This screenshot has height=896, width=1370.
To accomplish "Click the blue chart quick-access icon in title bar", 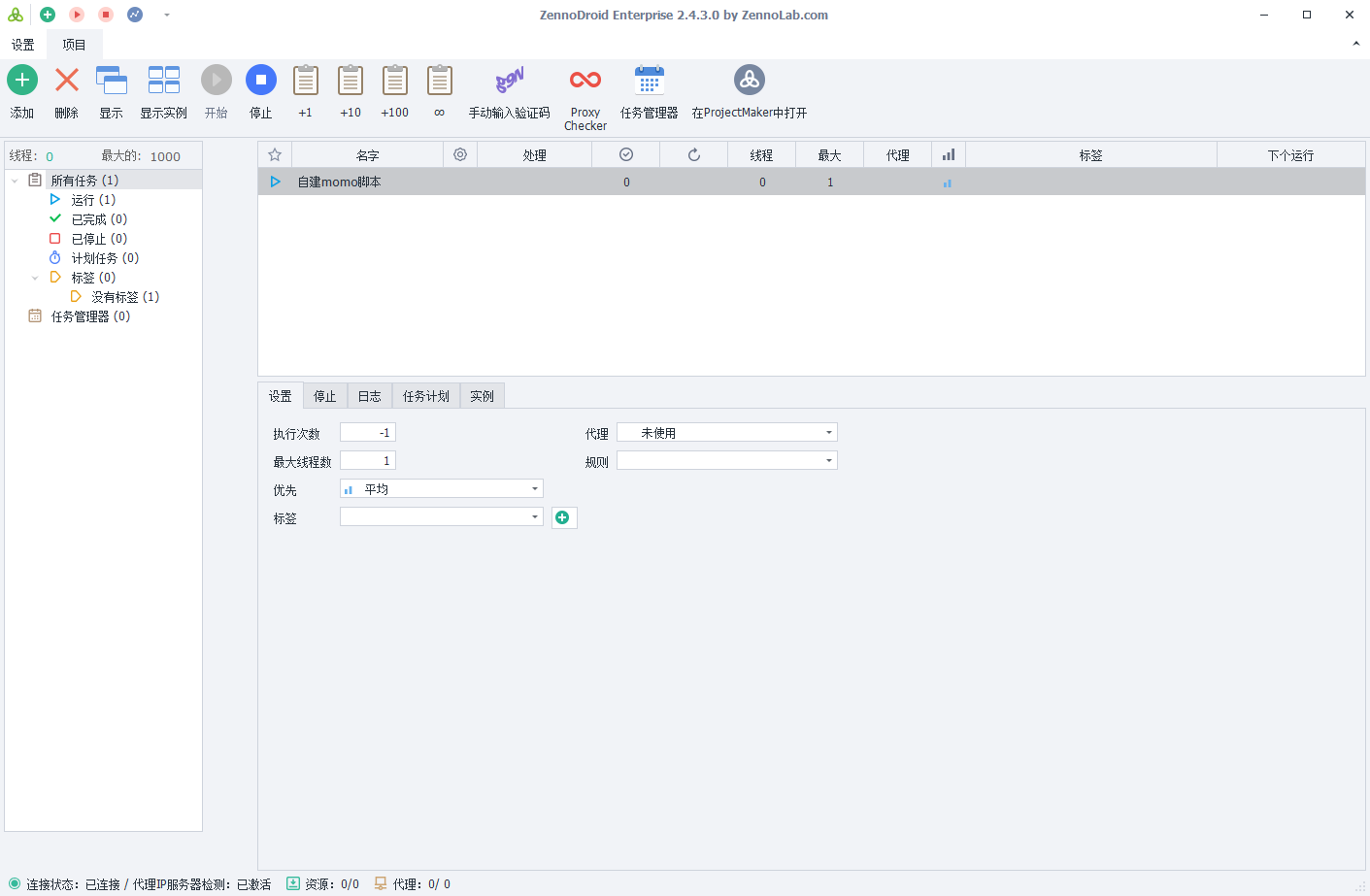I will [x=135, y=15].
